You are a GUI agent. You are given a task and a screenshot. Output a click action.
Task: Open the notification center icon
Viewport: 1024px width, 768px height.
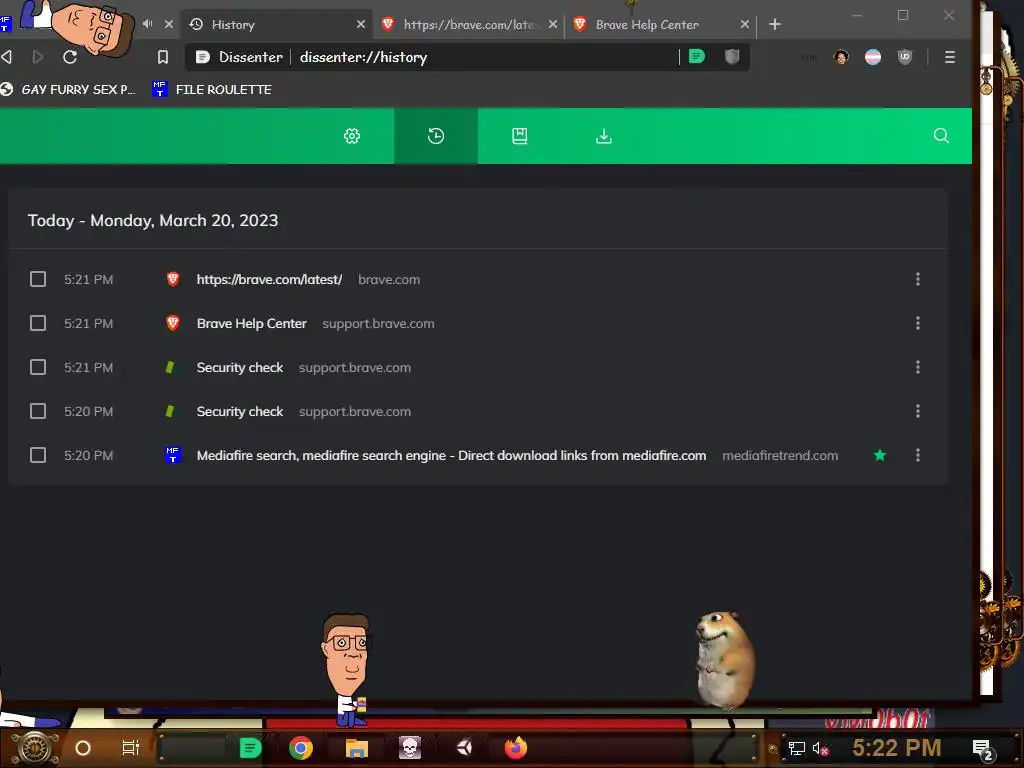tap(983, 749)
